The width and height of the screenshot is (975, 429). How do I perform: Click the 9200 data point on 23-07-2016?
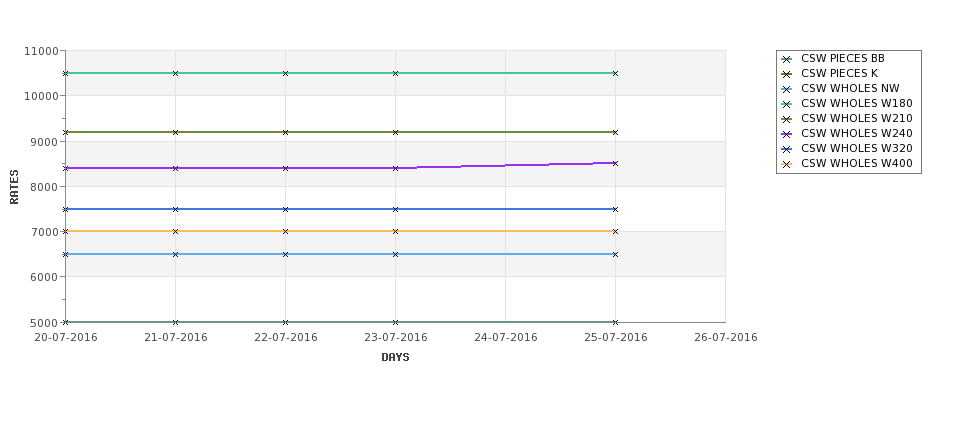coord(395,132)
